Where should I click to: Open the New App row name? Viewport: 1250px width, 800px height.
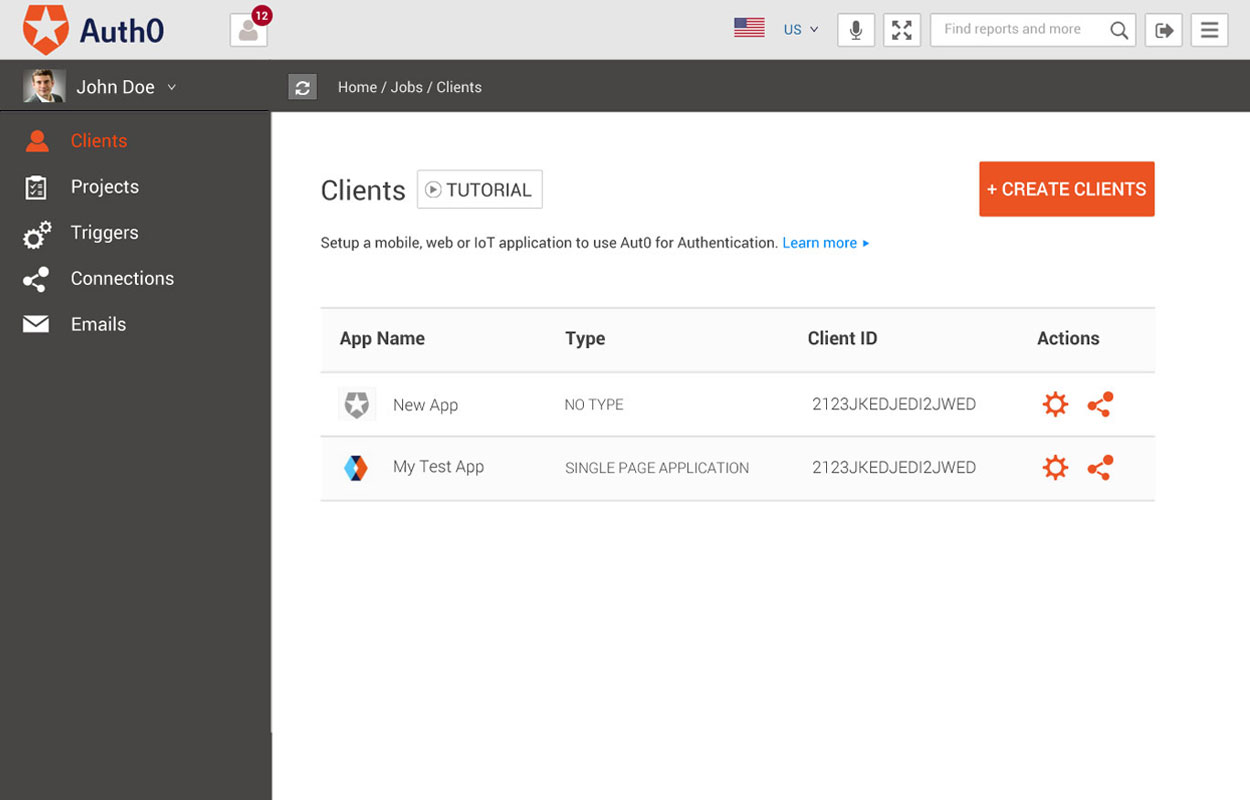[x=425, y=405]
